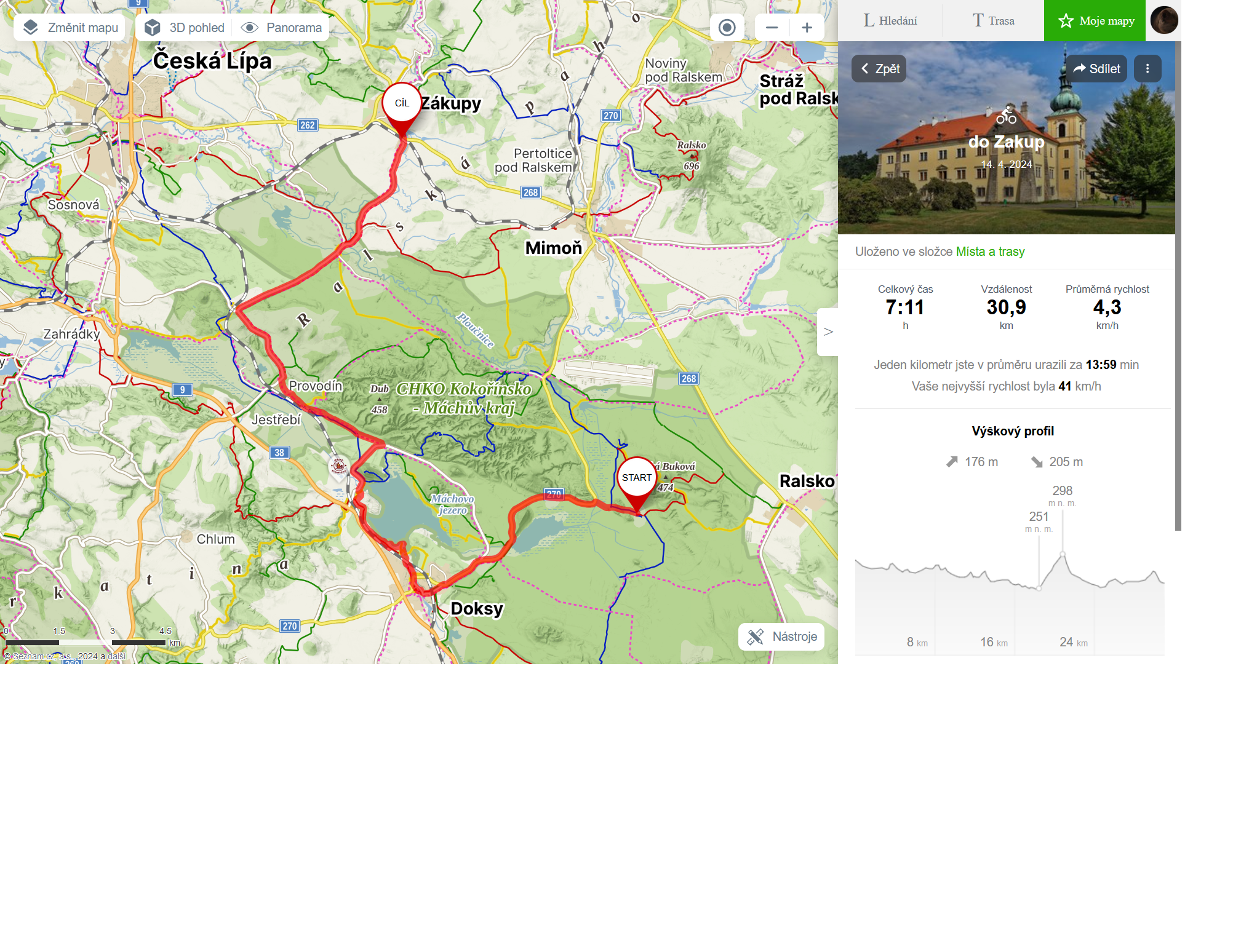Select the Moje mapy tab
This screenshot has height=952, width=1233.
coord(1095,20)
